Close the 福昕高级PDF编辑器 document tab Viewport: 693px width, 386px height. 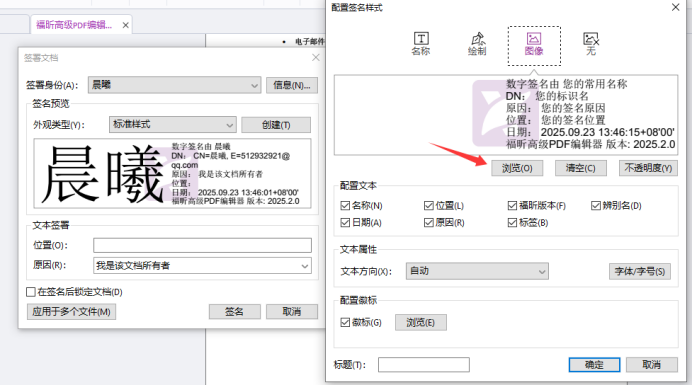point(126,25)
